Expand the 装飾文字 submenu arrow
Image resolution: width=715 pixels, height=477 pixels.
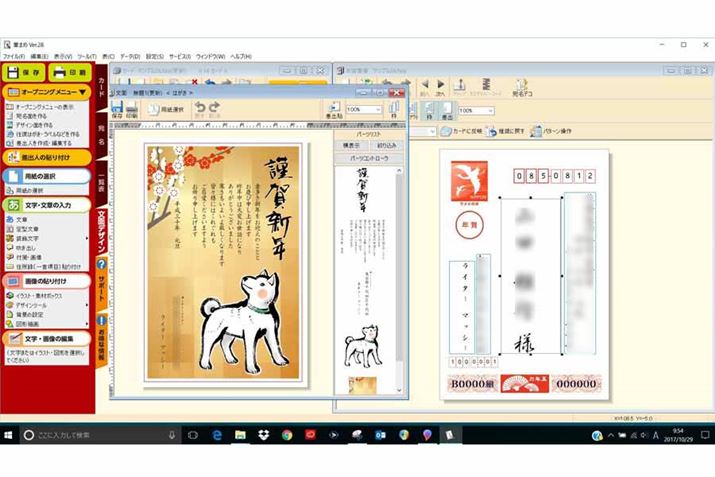tap(87, 238)
